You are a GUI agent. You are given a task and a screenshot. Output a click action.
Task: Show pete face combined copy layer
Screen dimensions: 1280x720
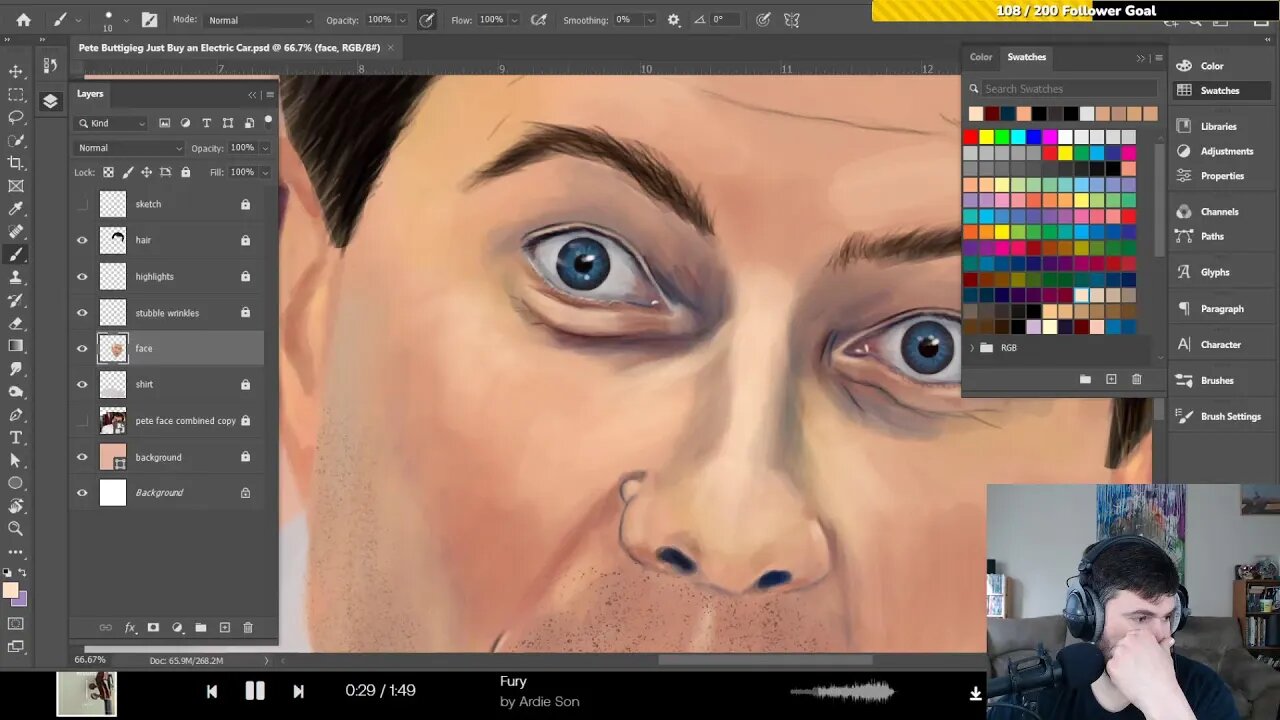[x=82, y=420]
